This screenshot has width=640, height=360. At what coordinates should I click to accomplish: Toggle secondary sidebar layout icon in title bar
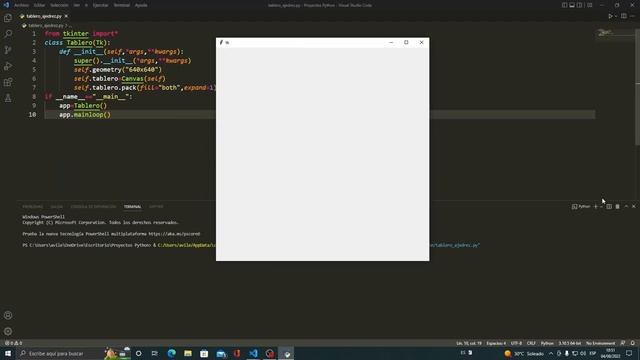pyautogui.click(x=580, y=5)
